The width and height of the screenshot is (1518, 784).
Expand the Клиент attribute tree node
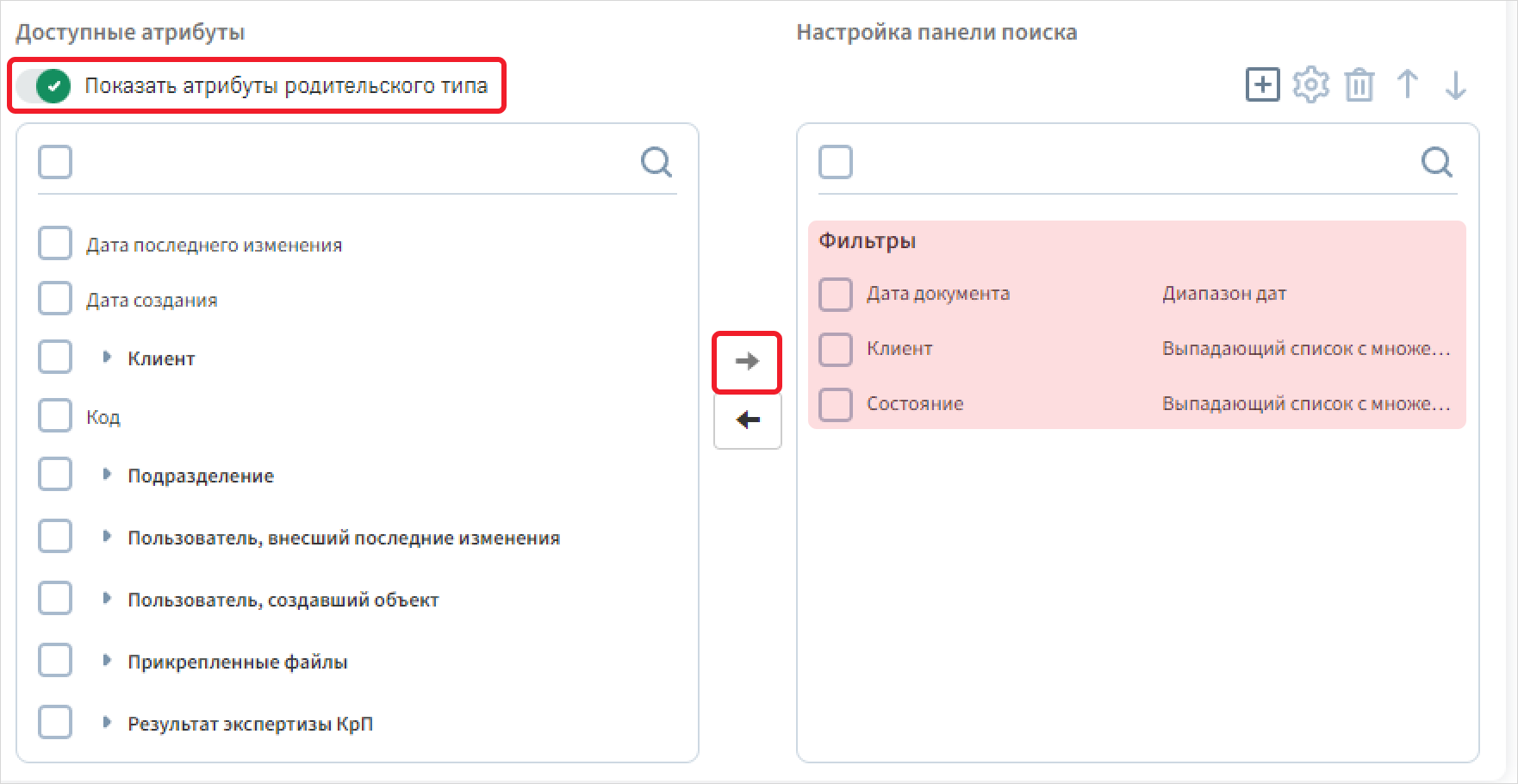[107, 357]
